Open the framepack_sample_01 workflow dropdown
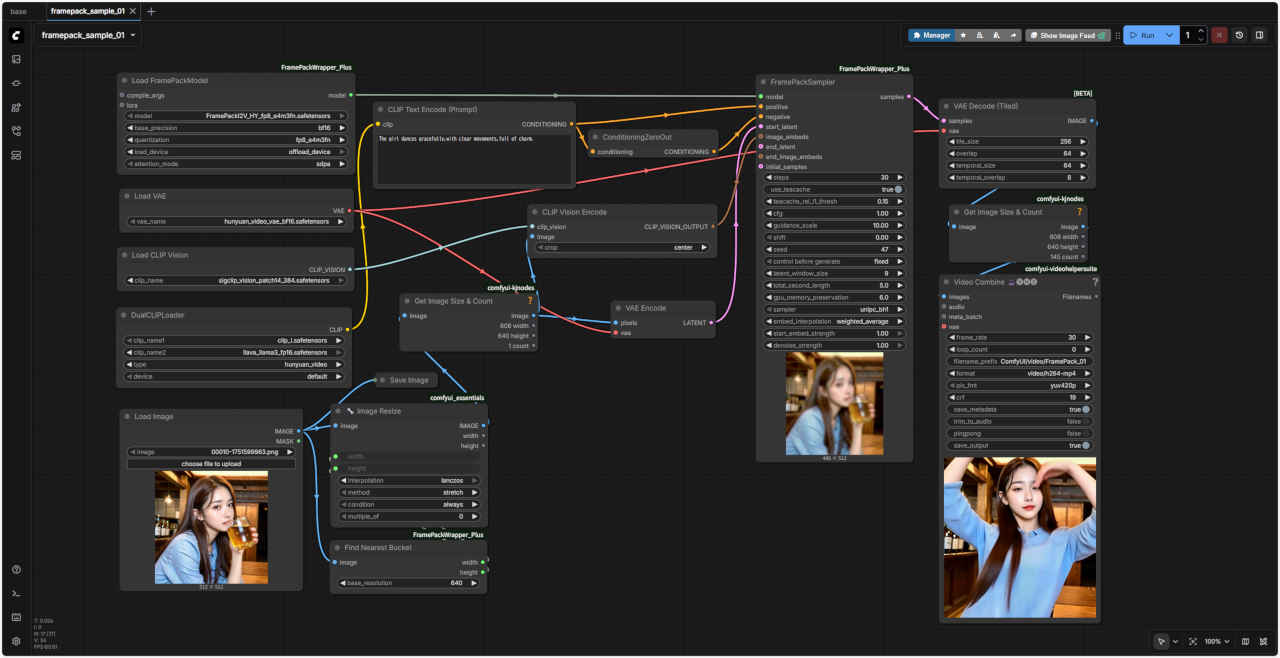This screenshot has width=1280, height=658. 133,35
